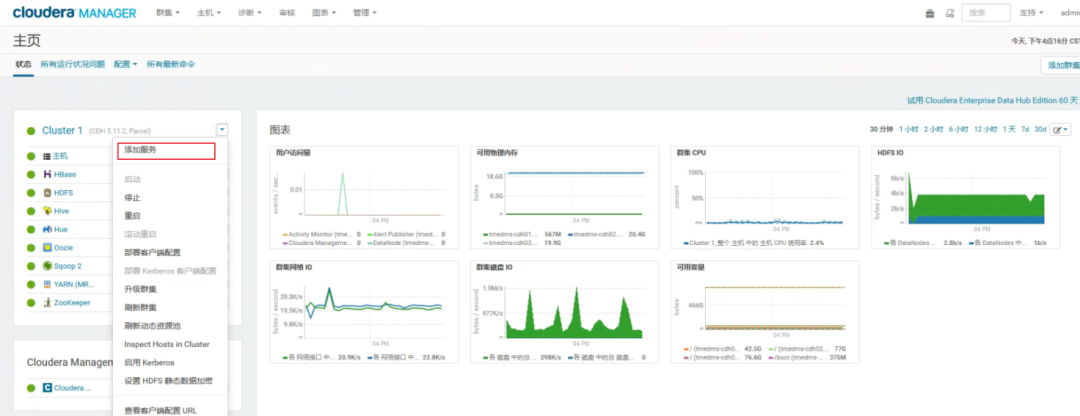1080x416 pixels.
Task: Click the Oozie service icon
Action: tap(47, 247)
